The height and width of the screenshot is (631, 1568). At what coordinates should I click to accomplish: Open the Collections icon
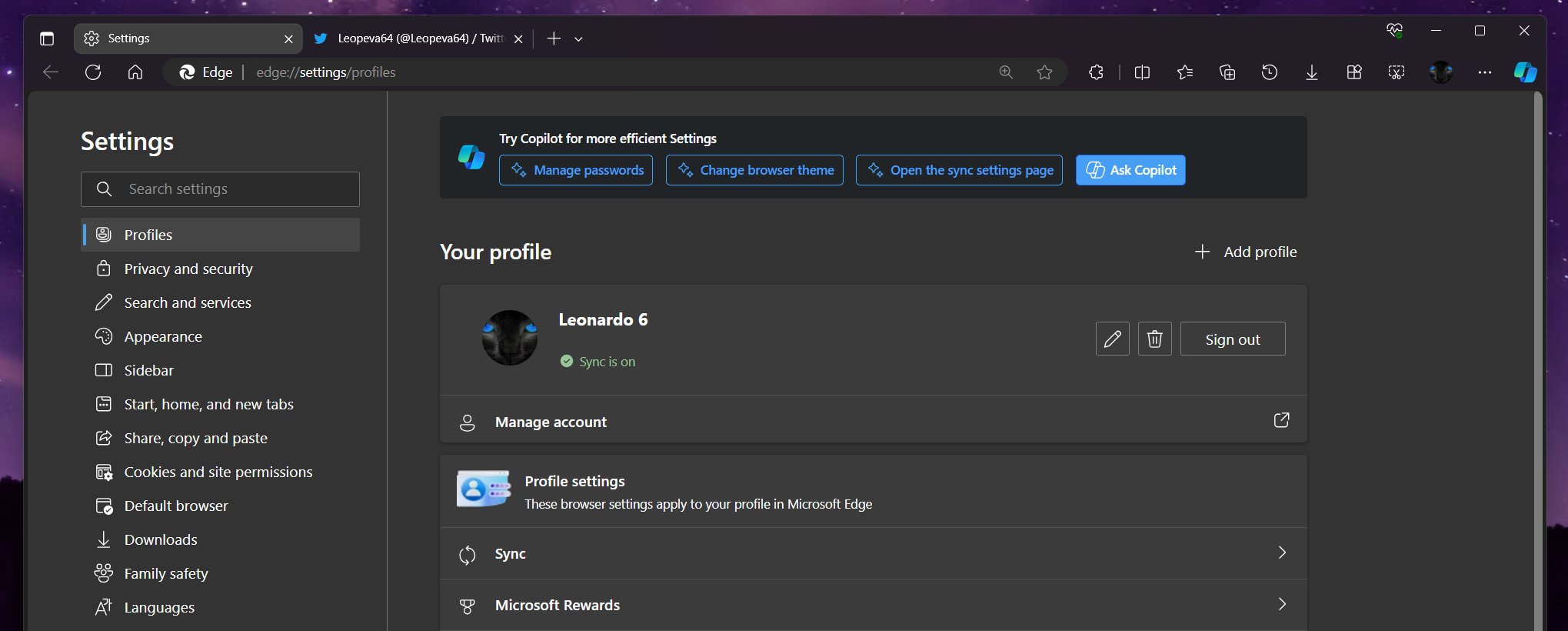click(1227, 72)
